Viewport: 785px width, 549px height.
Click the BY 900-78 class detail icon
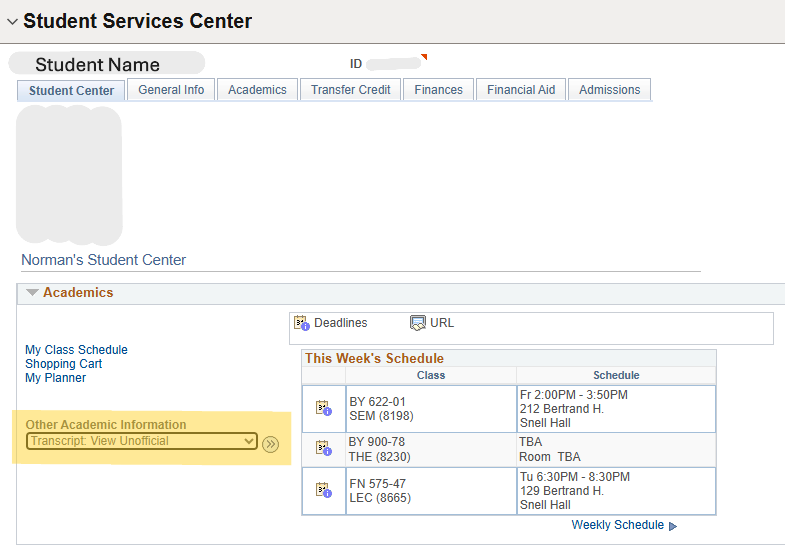tap(323, 449)
